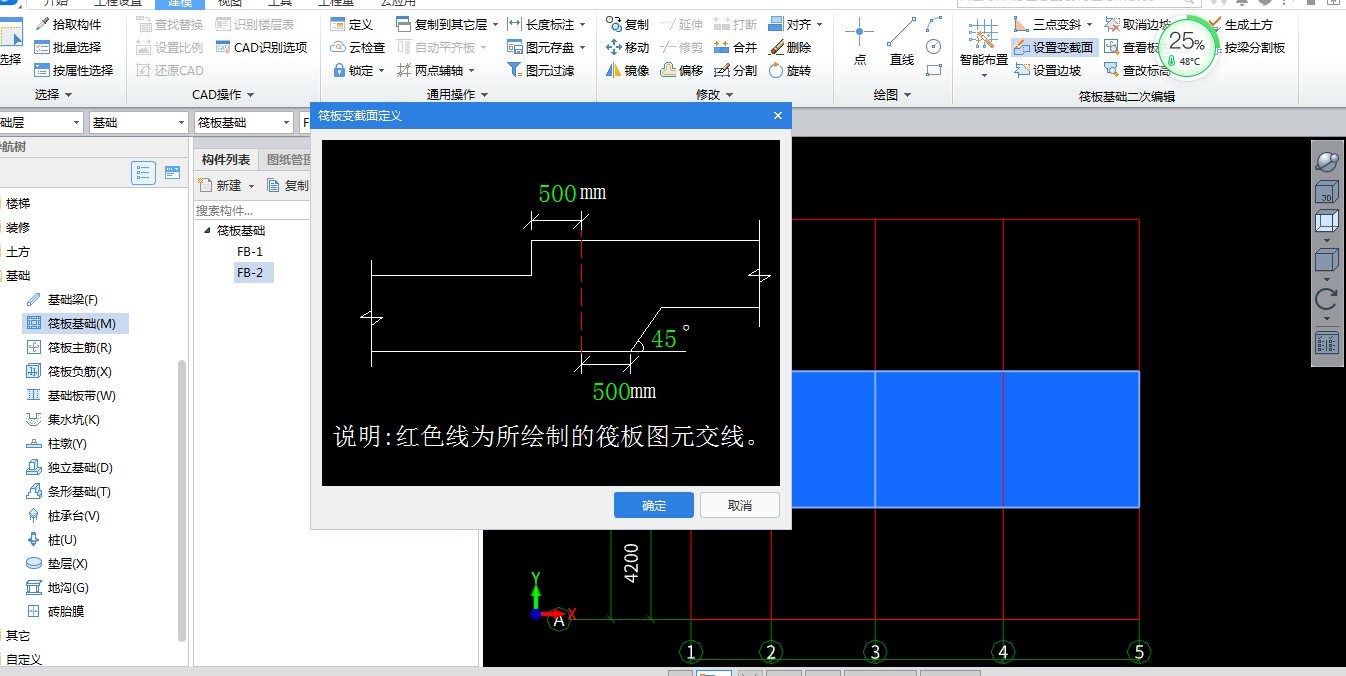Select the 旋转 rotate tool
Viewport: 1346px width, 676px height.
click(790, 70)
